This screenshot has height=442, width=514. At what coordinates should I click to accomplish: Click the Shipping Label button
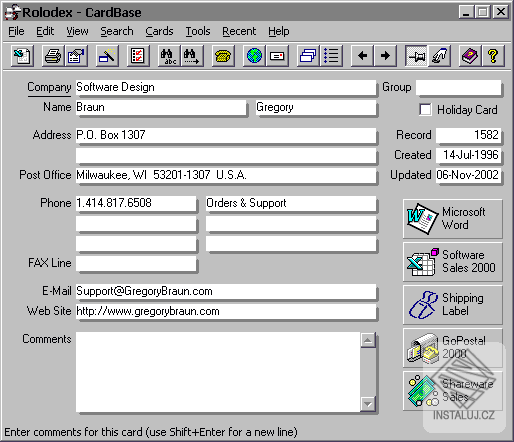(x=452, y=305)
